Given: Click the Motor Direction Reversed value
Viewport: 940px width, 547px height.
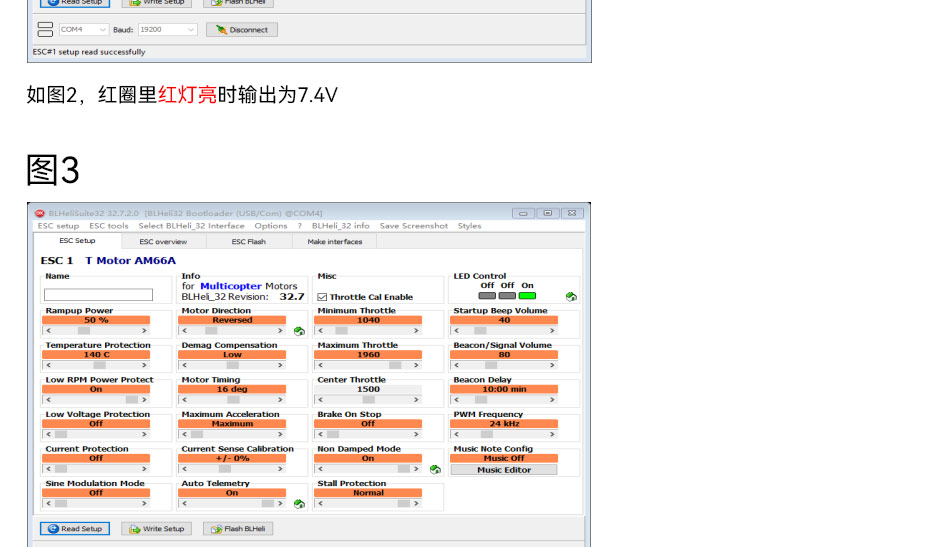Looking at the screenshot, I should [x=232, y=320].
